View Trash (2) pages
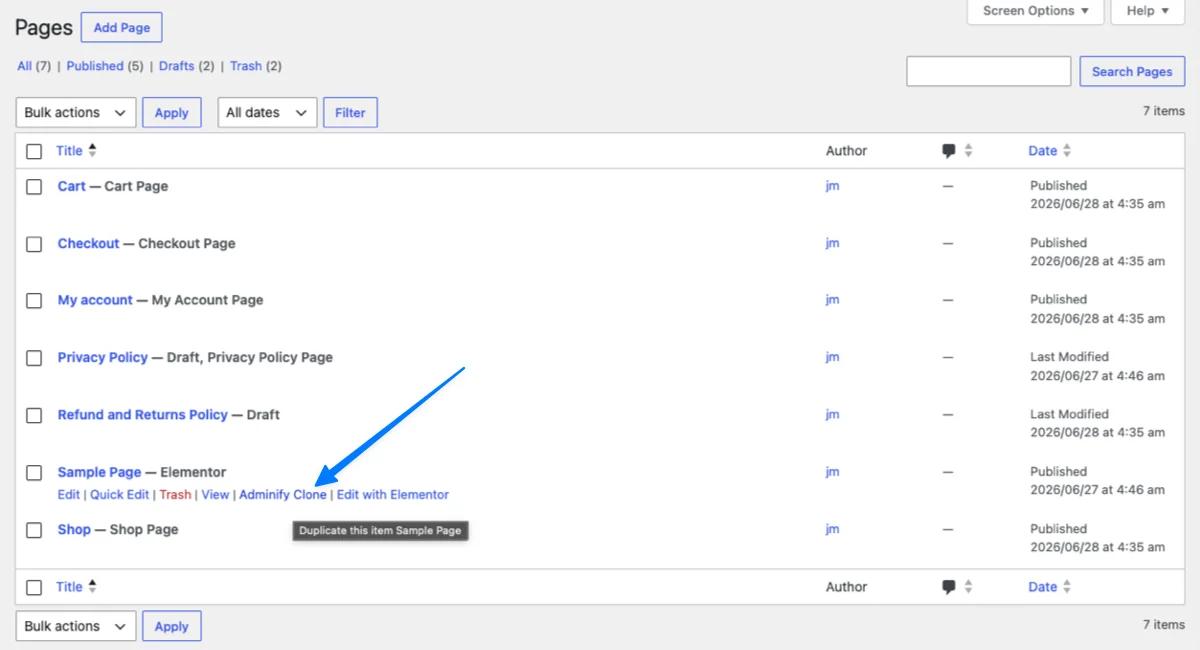The image size is (1200, 650). 256,66
